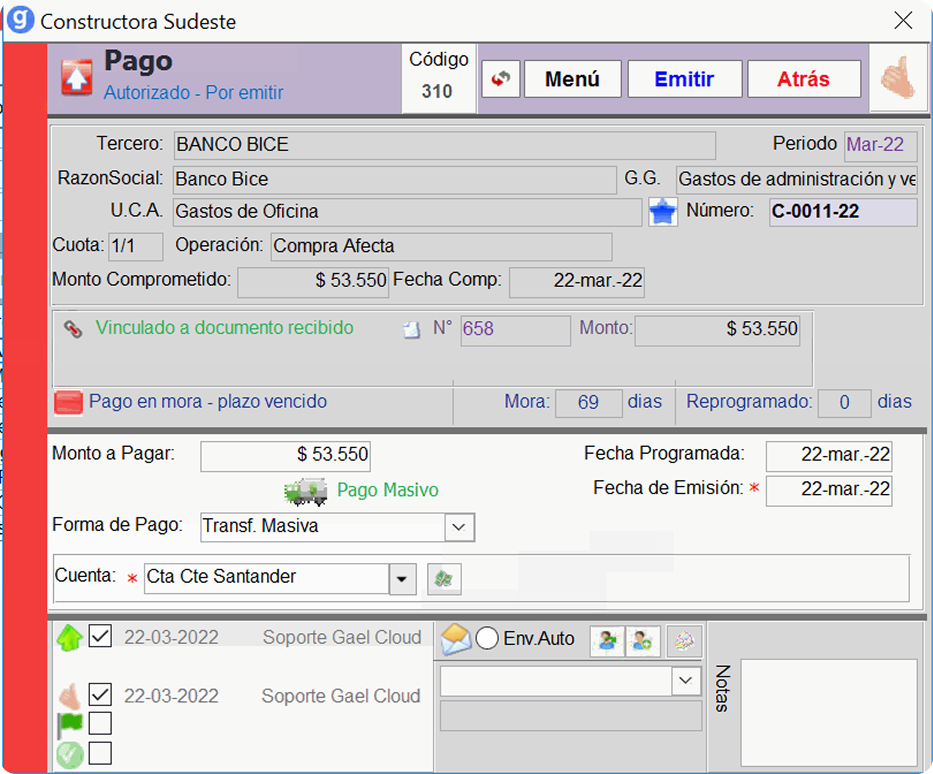Expand the Forma de Pago dropdown
This screenshot has height=774, width=933.
[459, 527]
